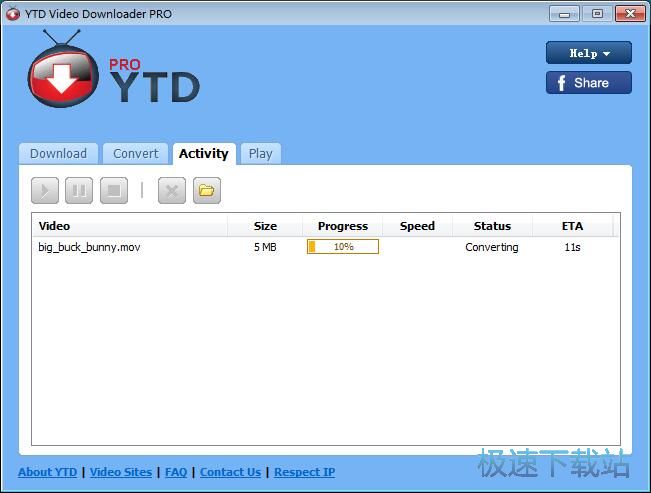
Task: Open the Video Sites link
Action: click(x=121, y=472)
